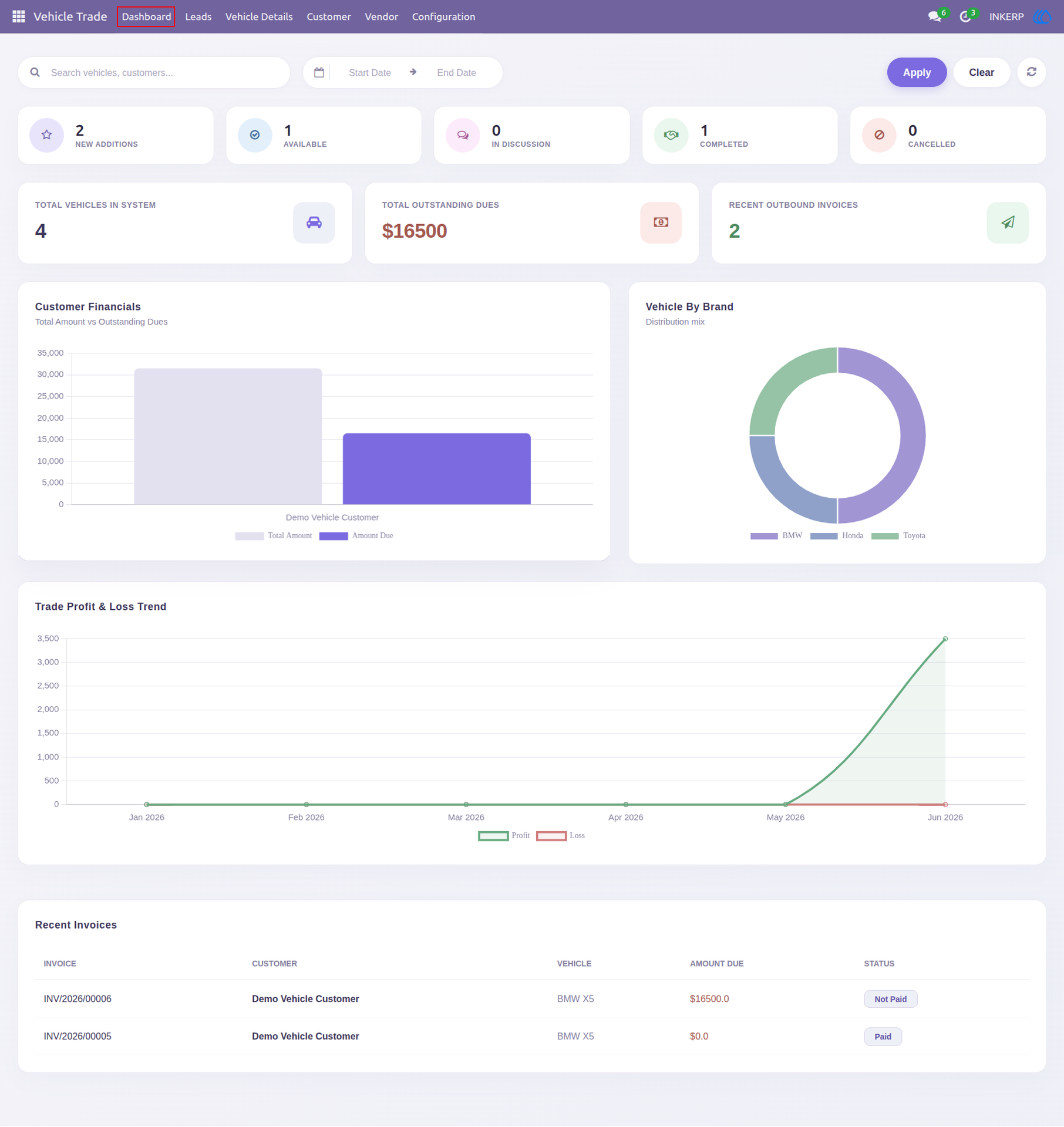1064x1127 pixels.
Task: Toggle Profit legend swatch
Action: tap(493, 836)
